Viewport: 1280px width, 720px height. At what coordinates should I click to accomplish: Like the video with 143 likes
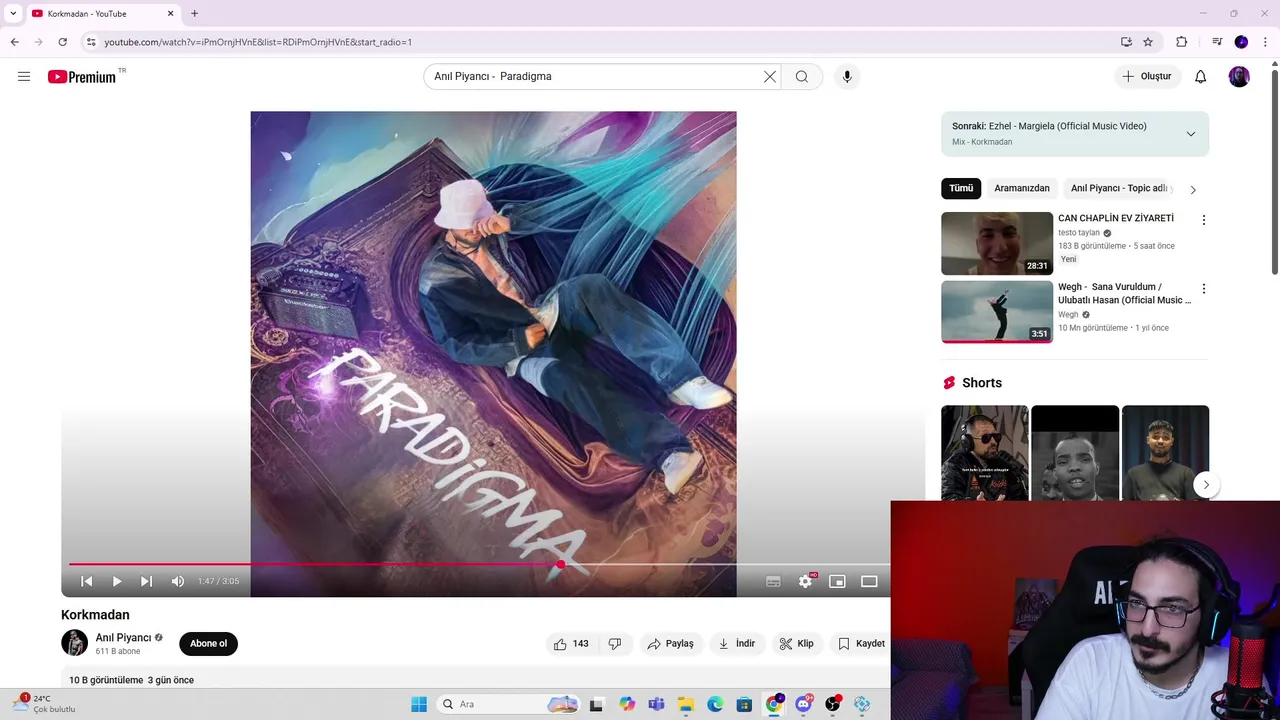pos(571,644)
